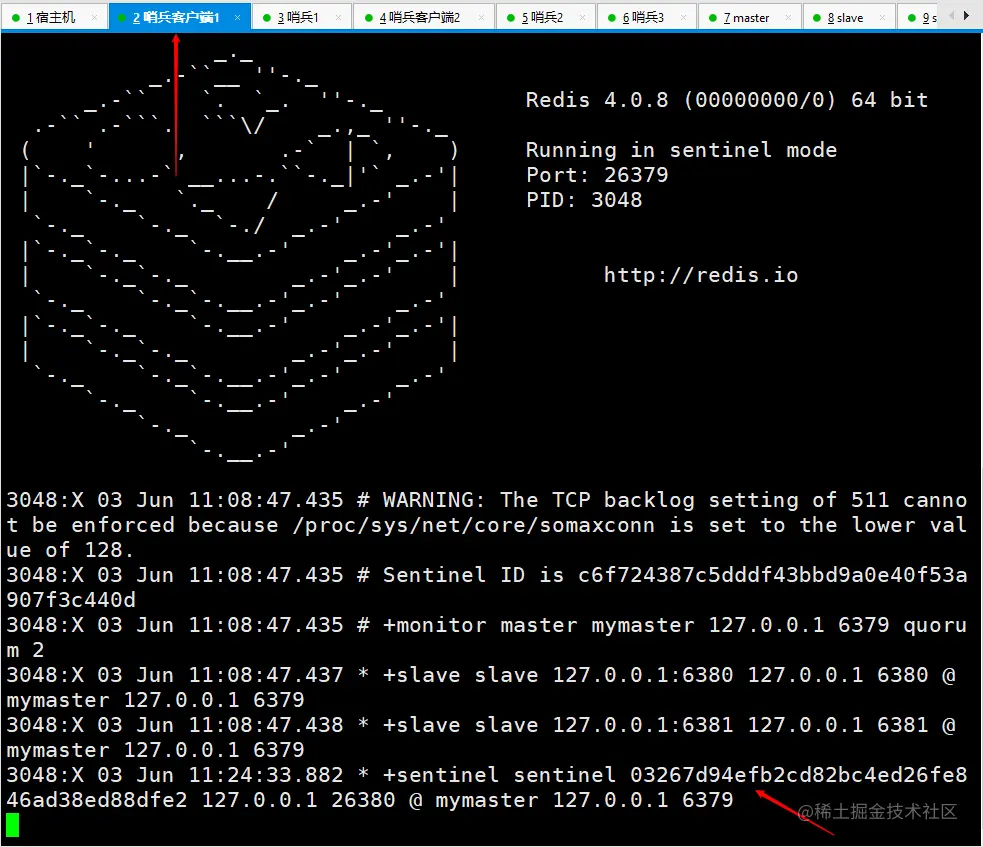Close the '7 master' tab
The width and height of the screenshot is (983, 847).
788,18
